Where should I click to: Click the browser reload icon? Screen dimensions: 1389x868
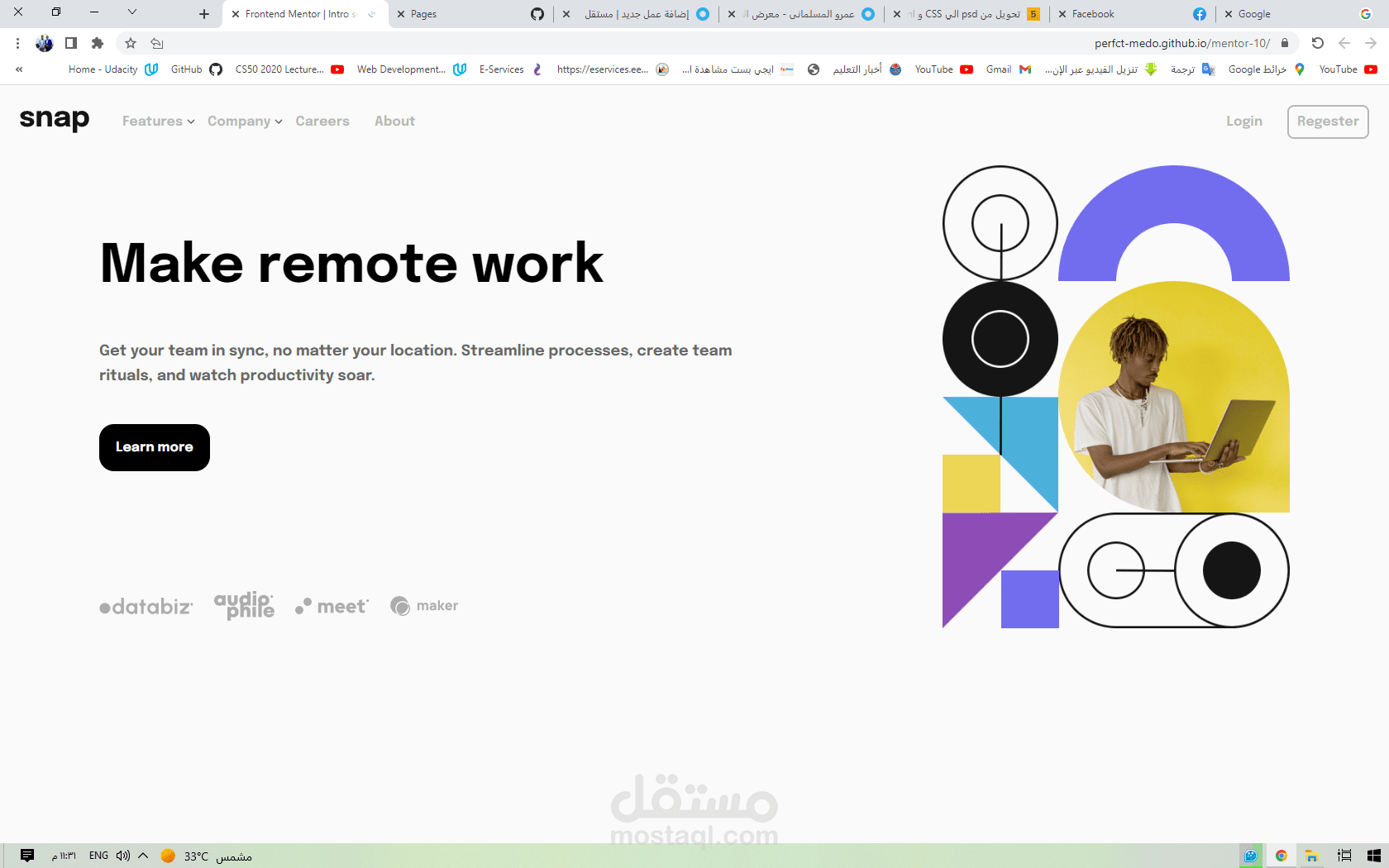[1318, 43]
